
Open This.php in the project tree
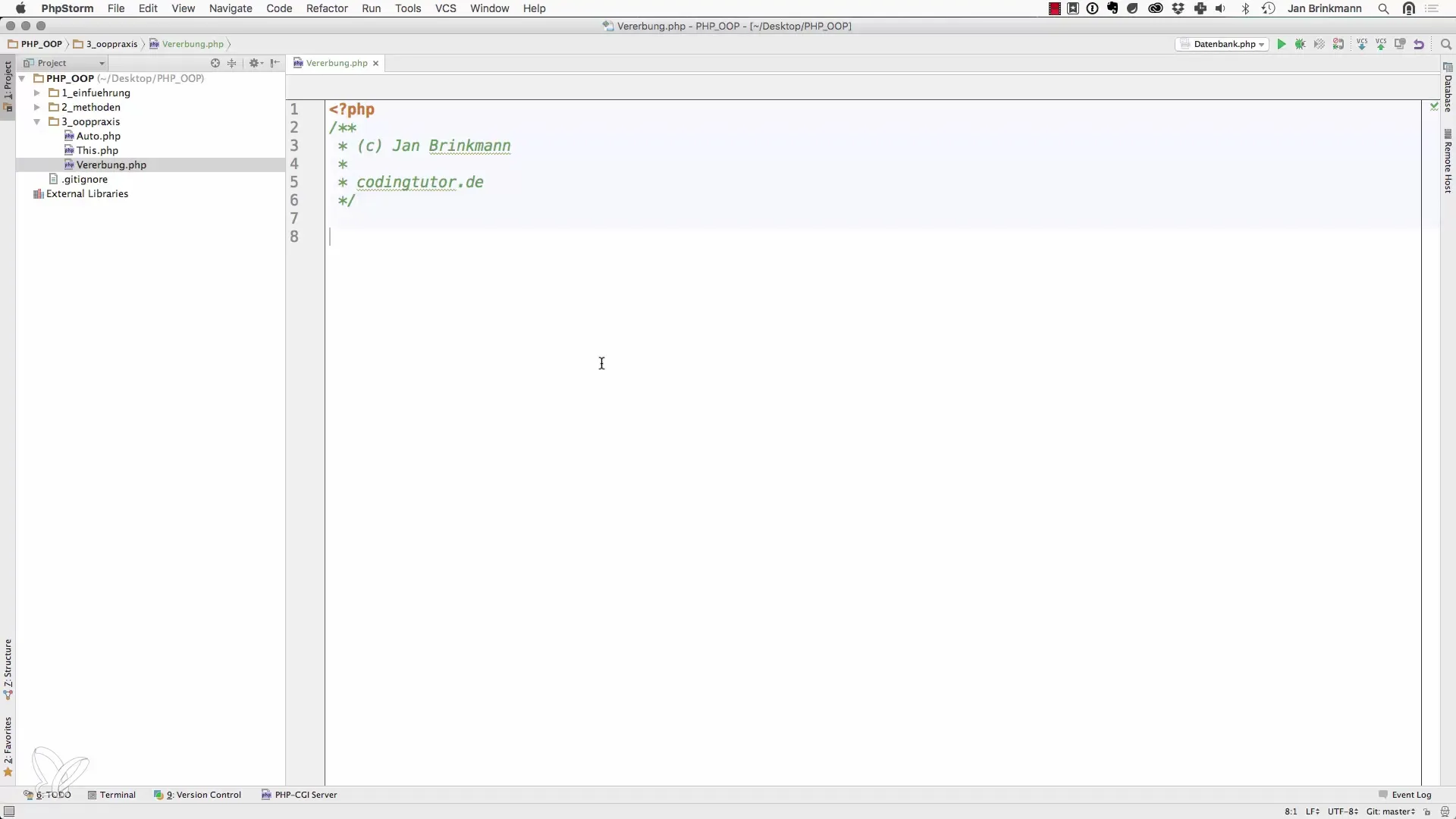click(97, 150)
